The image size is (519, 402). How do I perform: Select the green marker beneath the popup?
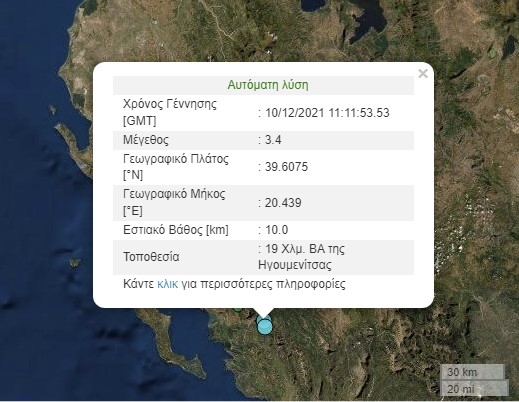coord(237,309)
